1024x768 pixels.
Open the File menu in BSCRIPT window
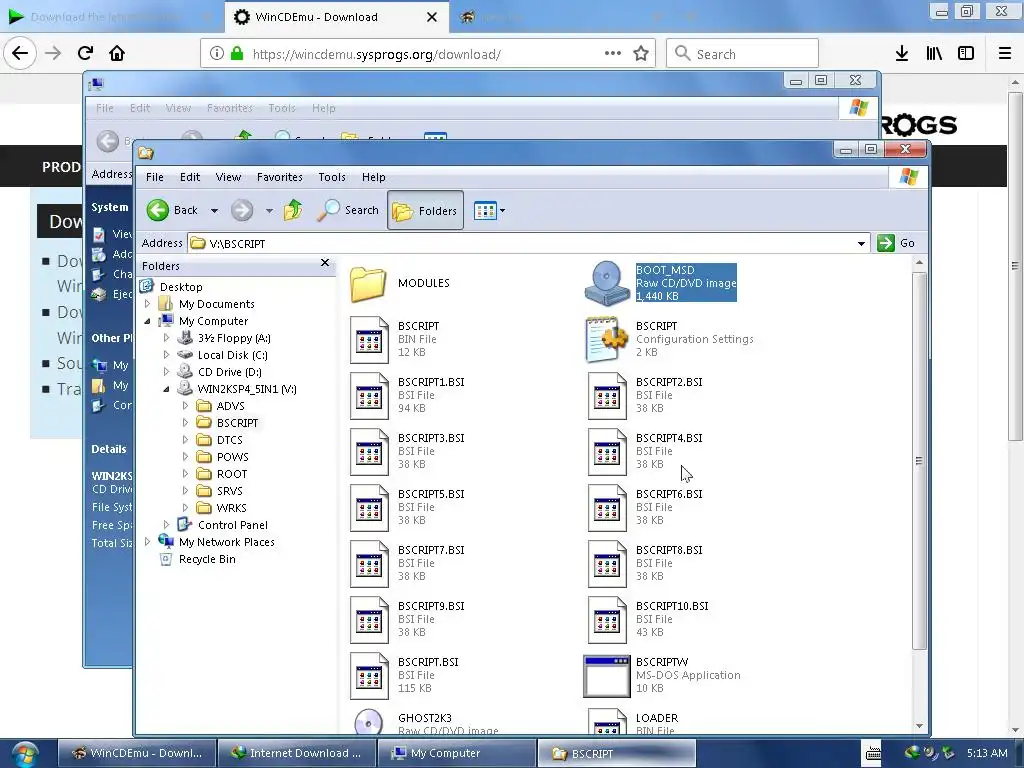point(155,177)
